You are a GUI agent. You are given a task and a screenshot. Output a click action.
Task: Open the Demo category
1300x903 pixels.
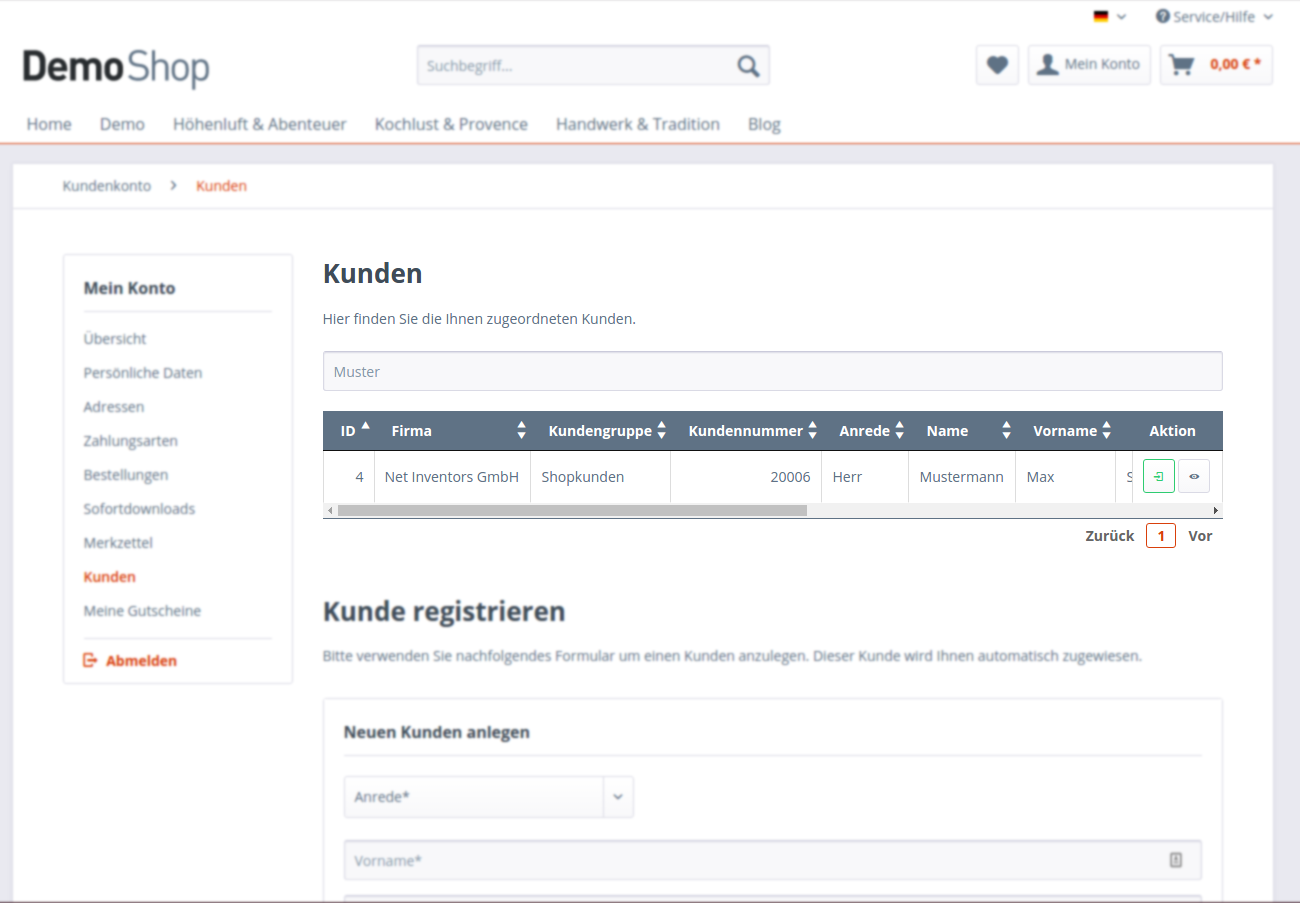pyautogui.click(x=122, y=124)
